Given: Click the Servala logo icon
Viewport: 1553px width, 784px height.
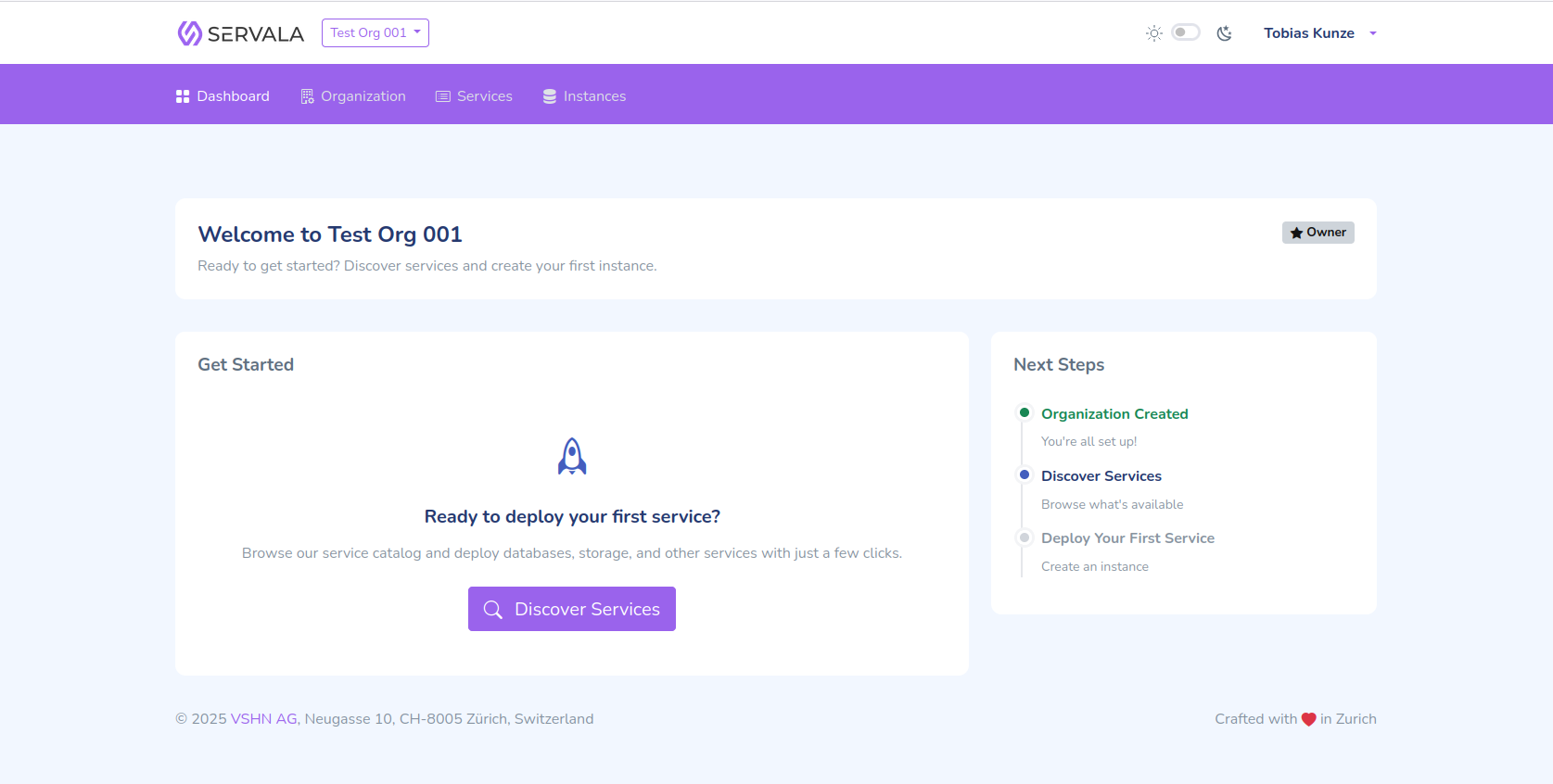Looking at the screenshot, I should 189,33.
